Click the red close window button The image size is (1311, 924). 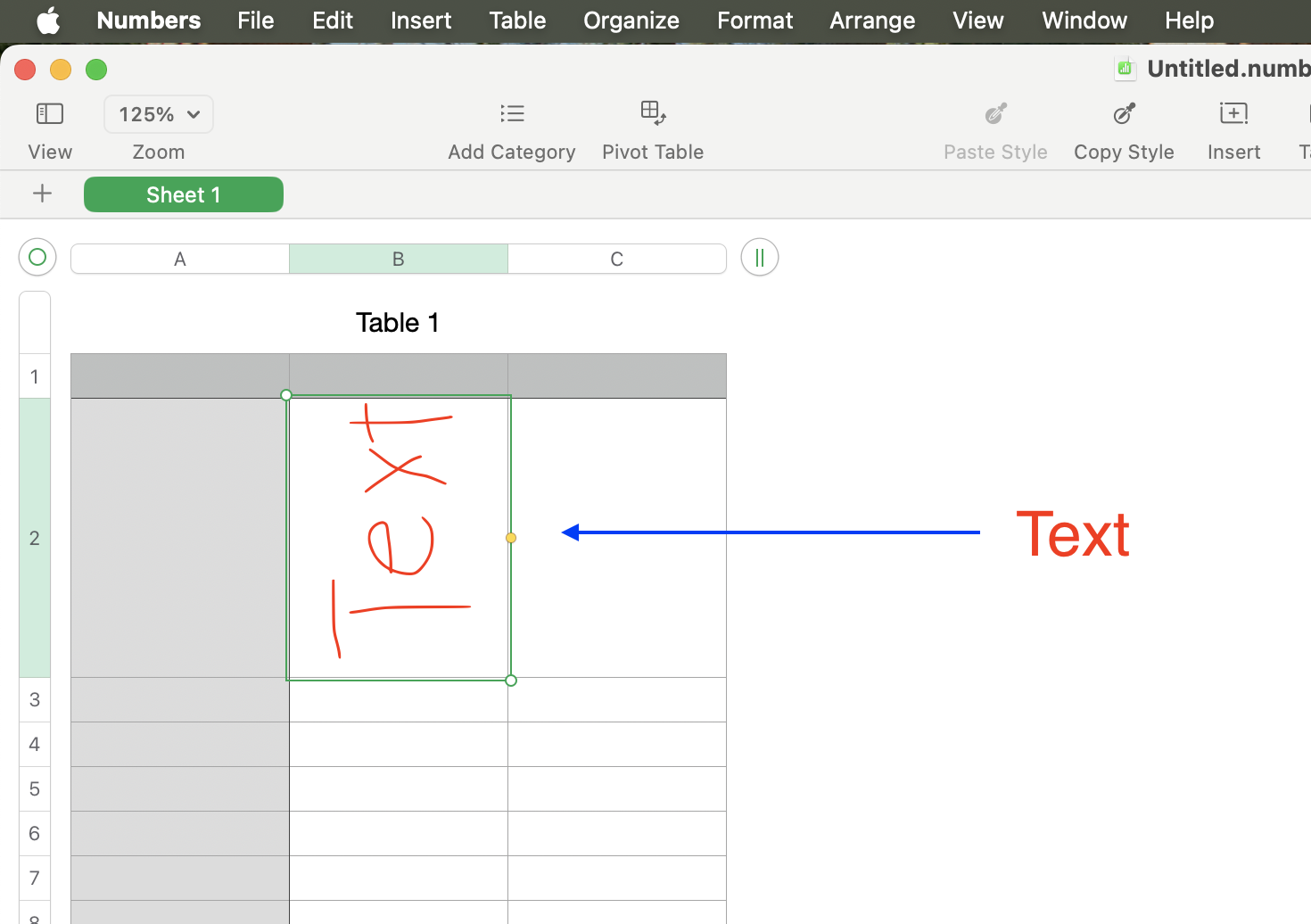(25, 70)
